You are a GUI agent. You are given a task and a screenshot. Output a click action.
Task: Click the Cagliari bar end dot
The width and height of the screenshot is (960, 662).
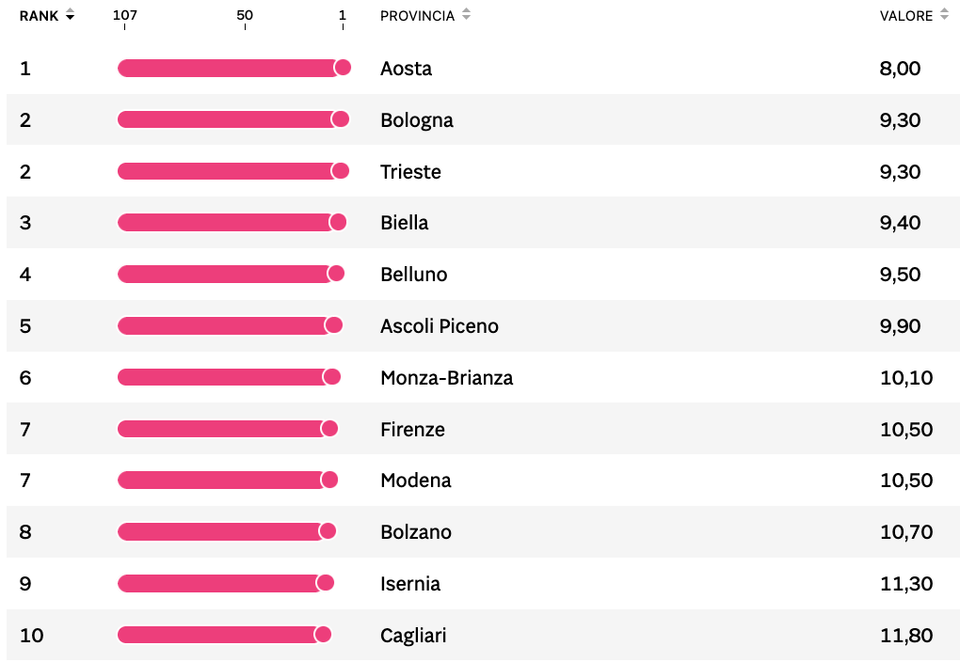tap(323, 634)
